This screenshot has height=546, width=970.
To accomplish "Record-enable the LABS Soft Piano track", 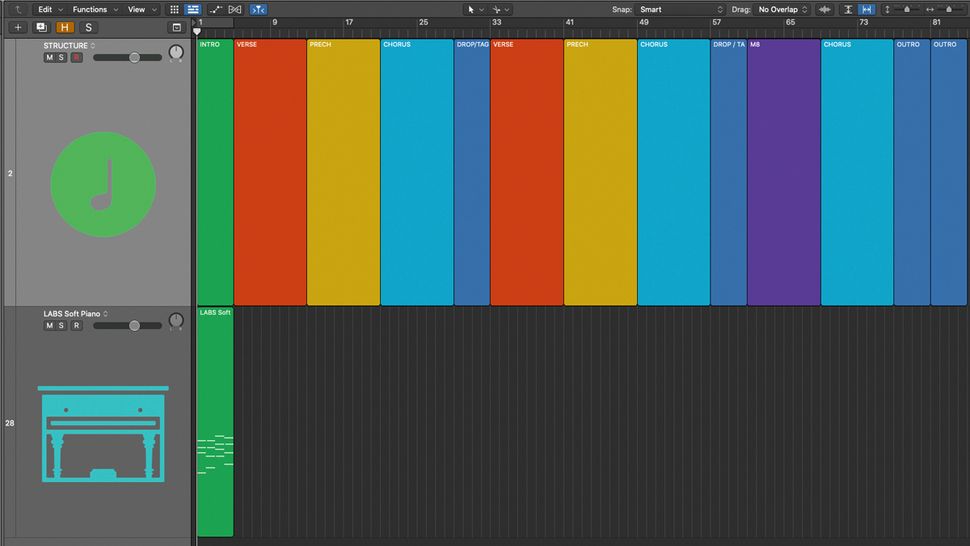I will click(x=76, y=325).
